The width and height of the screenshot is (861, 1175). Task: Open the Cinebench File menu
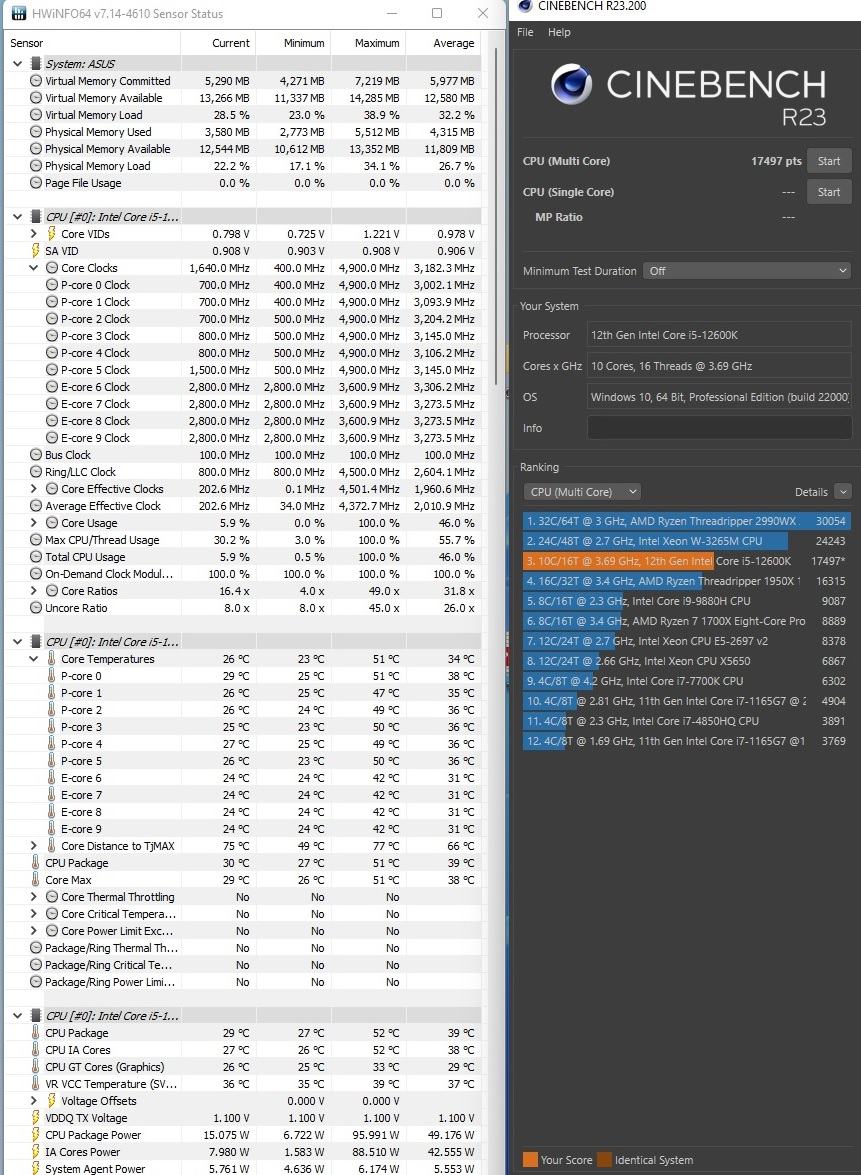pyautogui.click(x=525, y=32)
